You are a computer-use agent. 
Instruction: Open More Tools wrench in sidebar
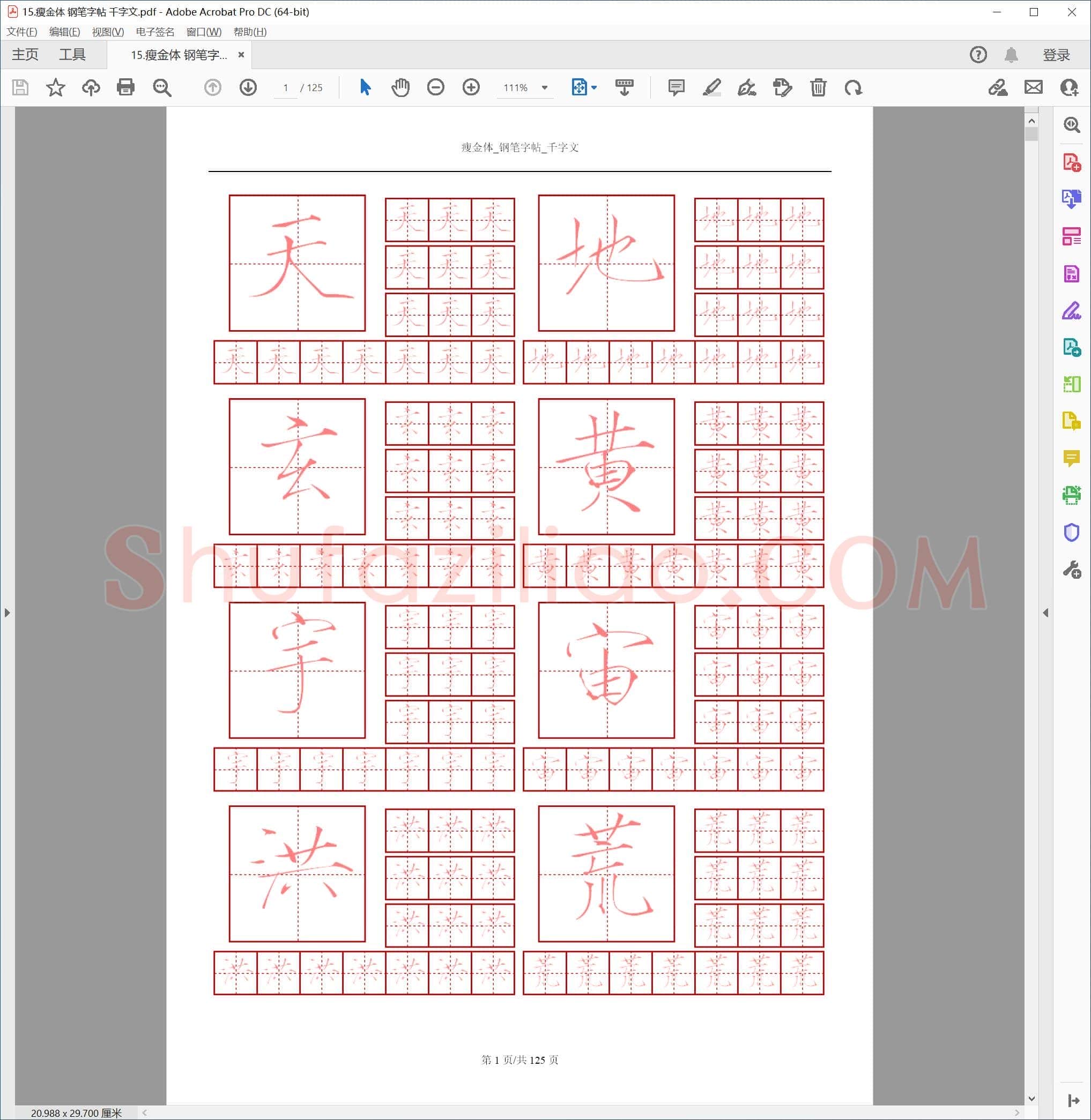pyautogui.click(x=1072, y=570)
